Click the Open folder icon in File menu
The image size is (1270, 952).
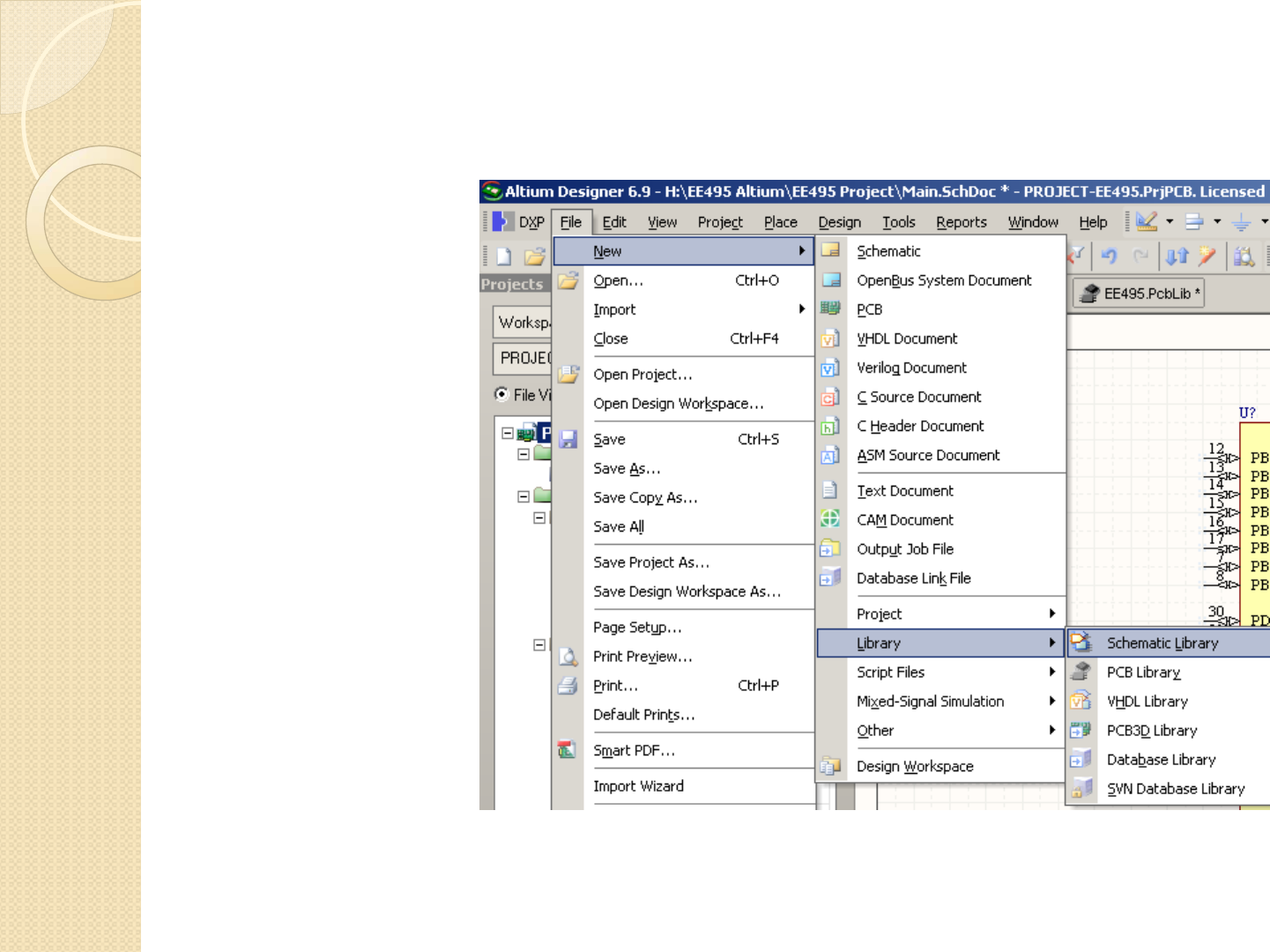point(568,280)
